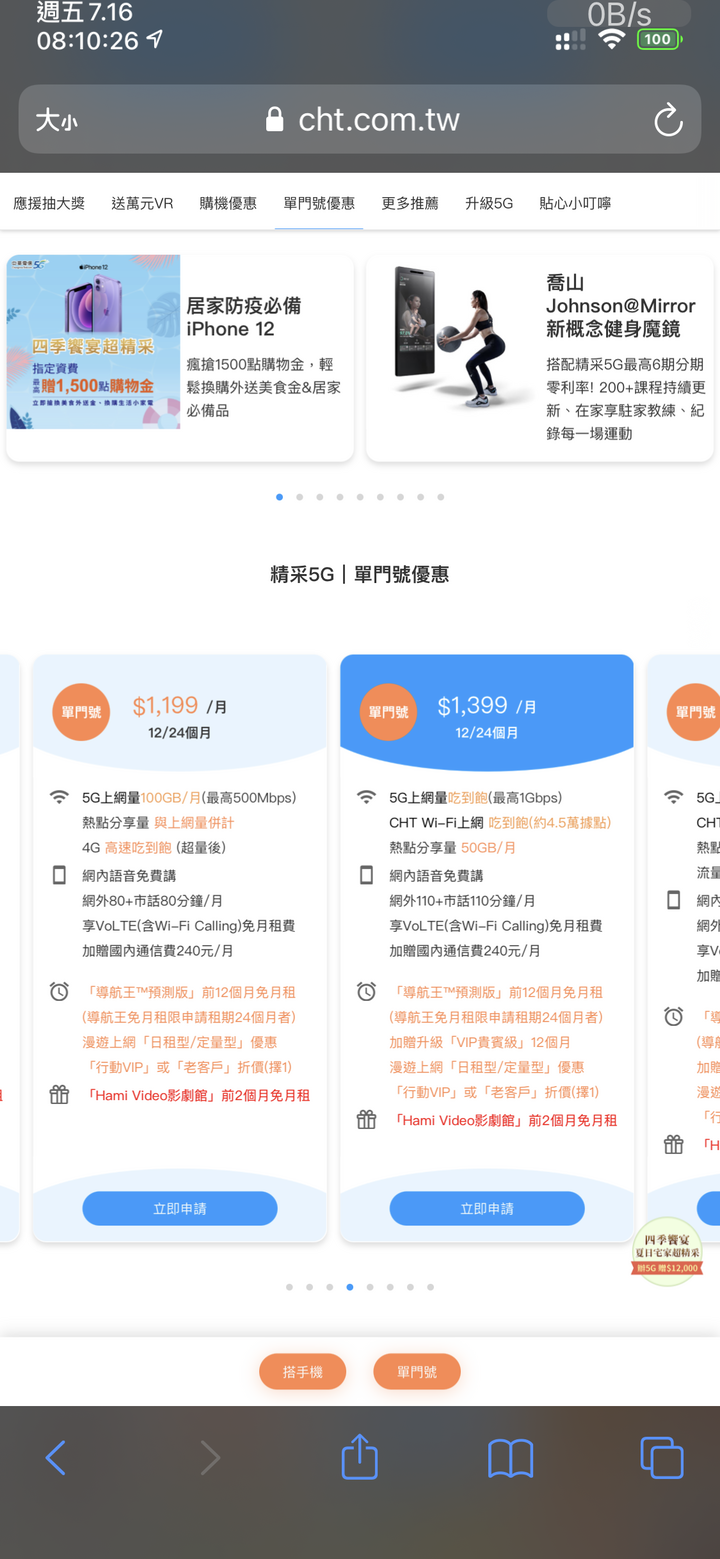This screenshot has height=1559, width=720.
Task: Select the 單門號優惠 tab
Action: (319, 203)
